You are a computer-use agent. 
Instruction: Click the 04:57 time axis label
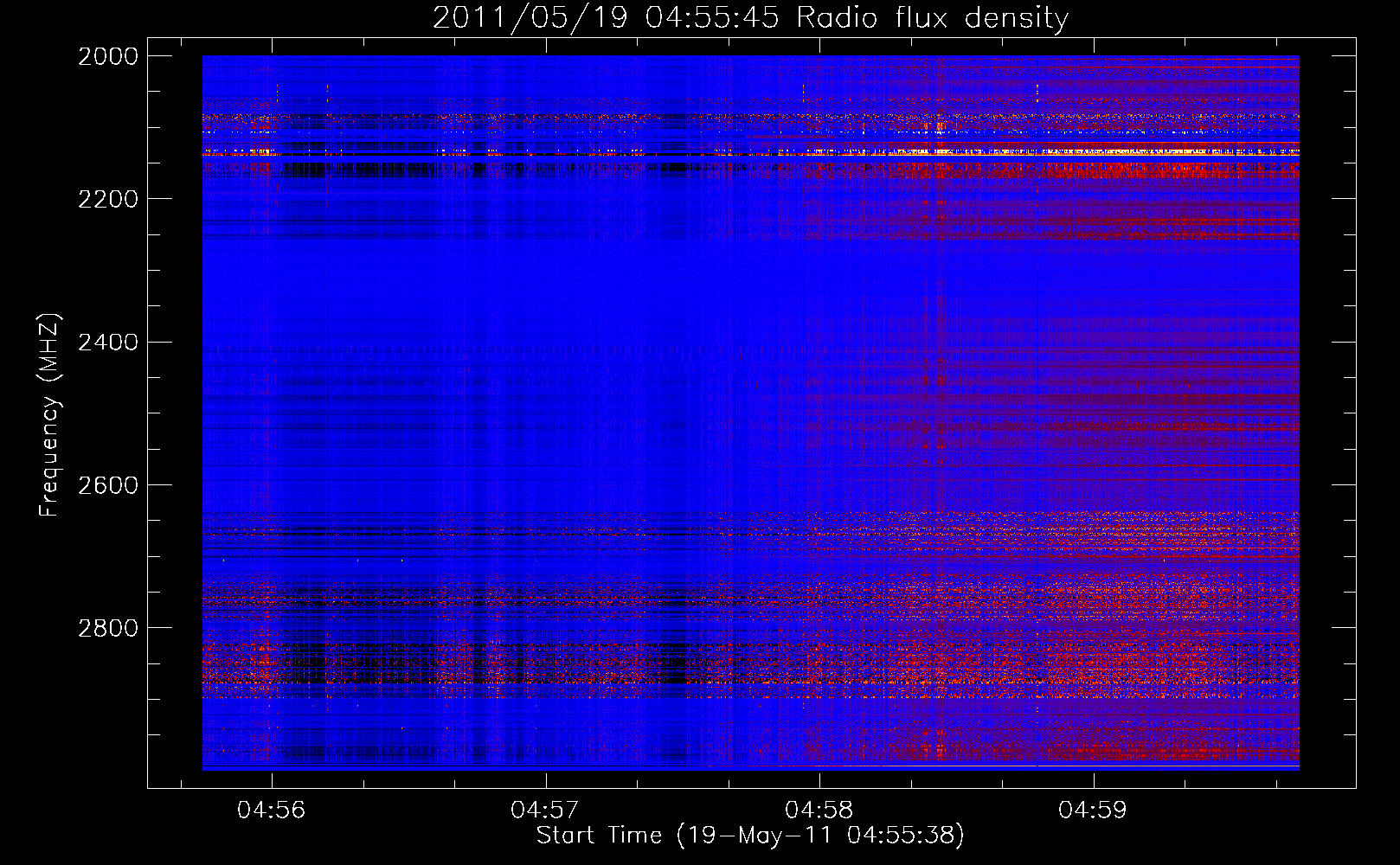545,811
